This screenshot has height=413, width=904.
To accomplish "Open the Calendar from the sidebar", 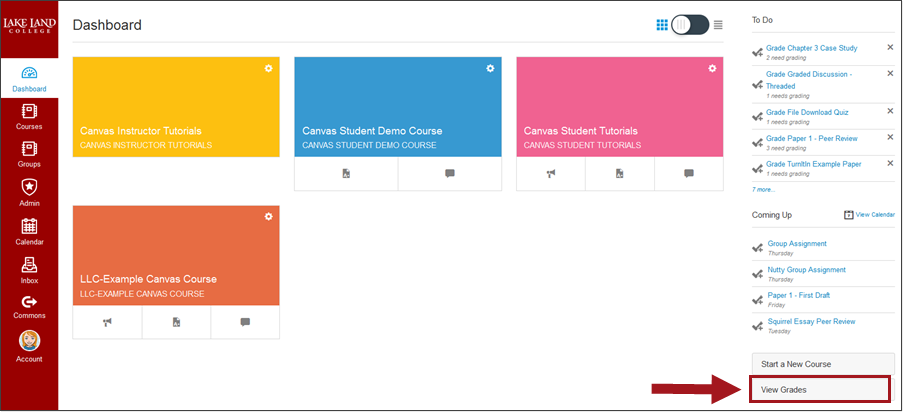I will point(29,231).
